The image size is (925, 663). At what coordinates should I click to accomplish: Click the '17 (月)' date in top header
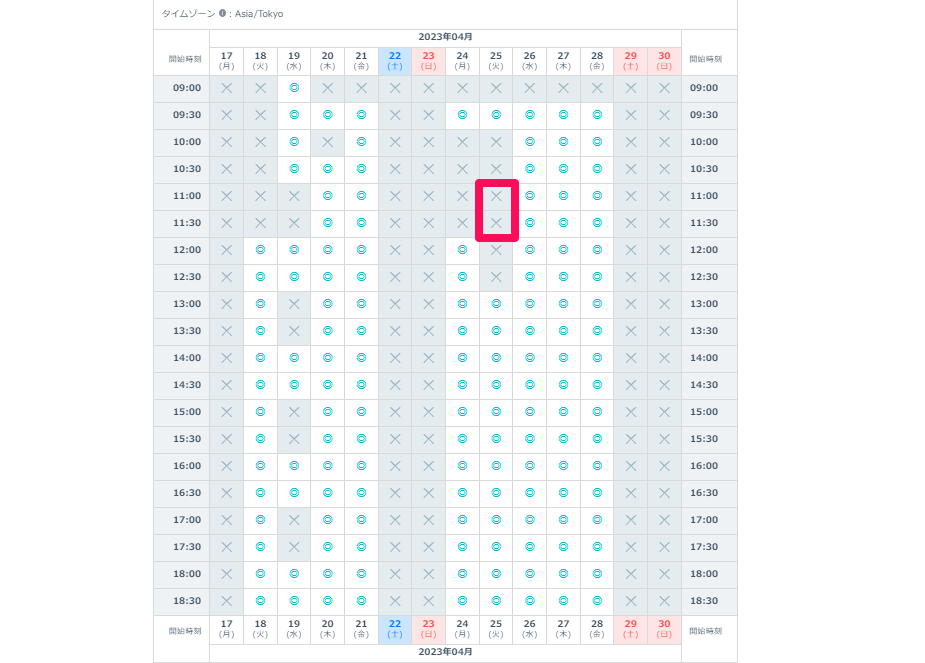tap(227, 61)
